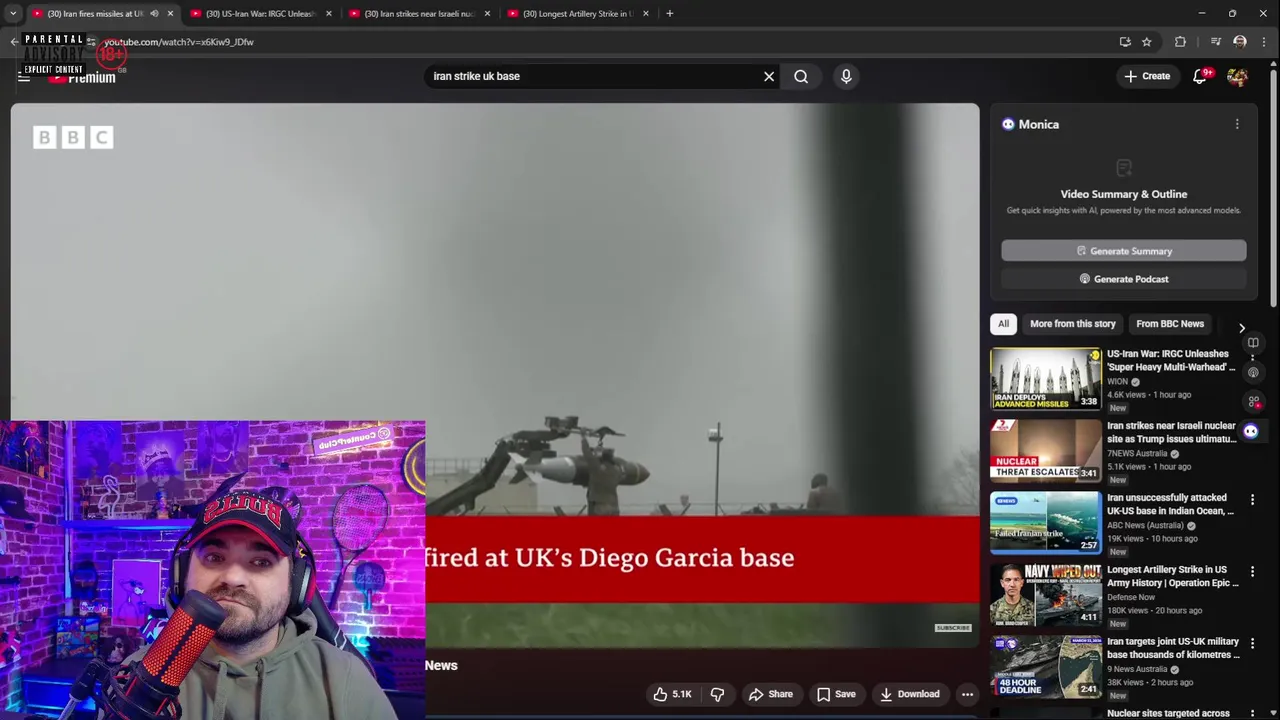This screenshot has height=720, width=1280.
Task: Open the WION 'IRGC Unleashes' video thumbnail
Action: [x=1046, y=378]
